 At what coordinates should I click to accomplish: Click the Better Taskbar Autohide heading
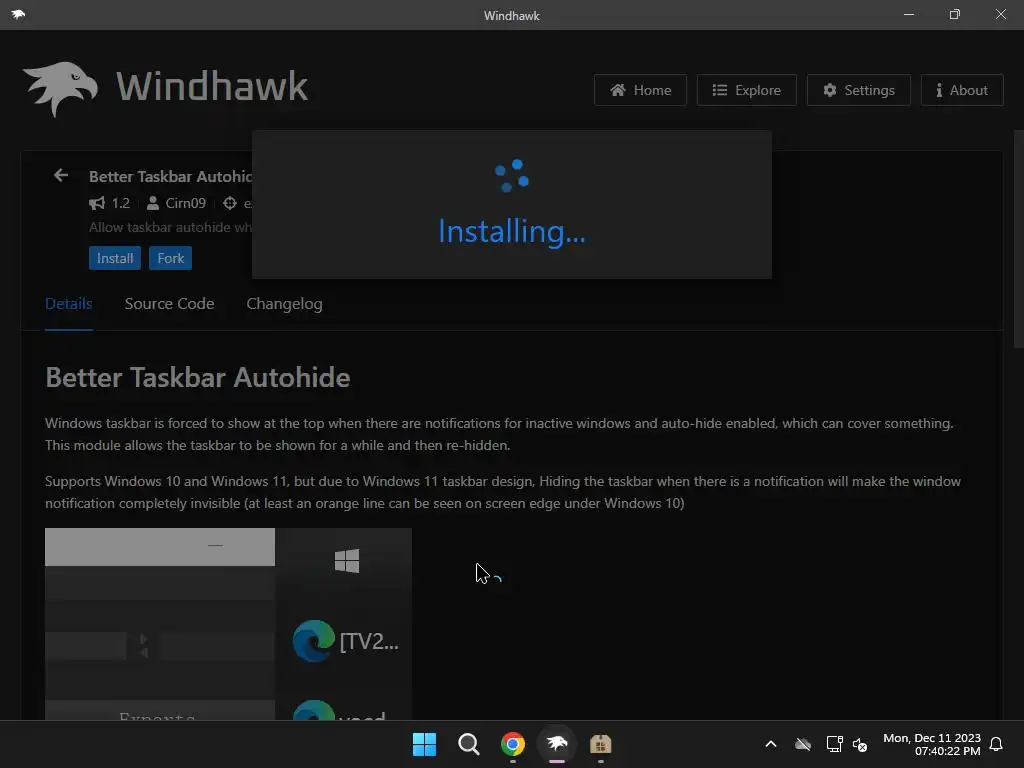click(x=197, y=377)
